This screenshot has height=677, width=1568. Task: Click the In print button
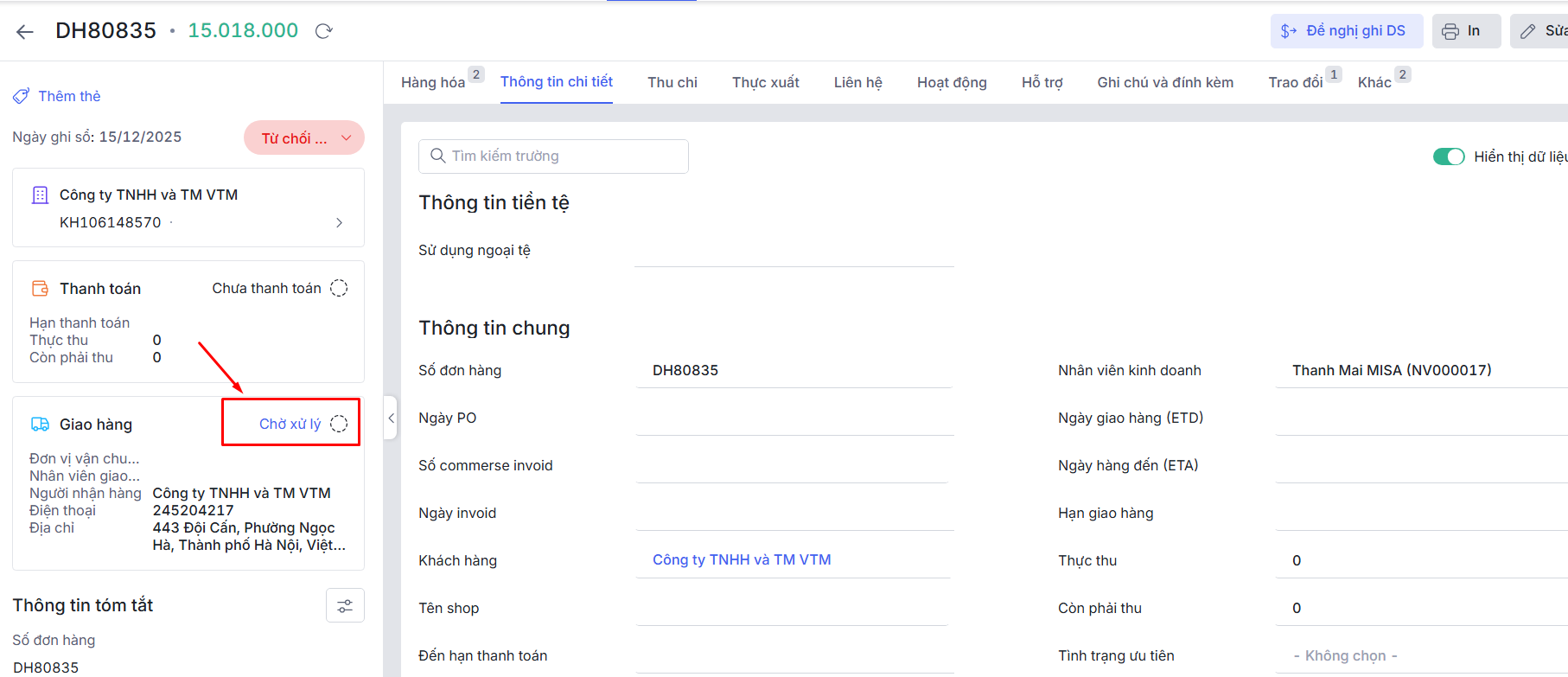[x=1465, y=31]
